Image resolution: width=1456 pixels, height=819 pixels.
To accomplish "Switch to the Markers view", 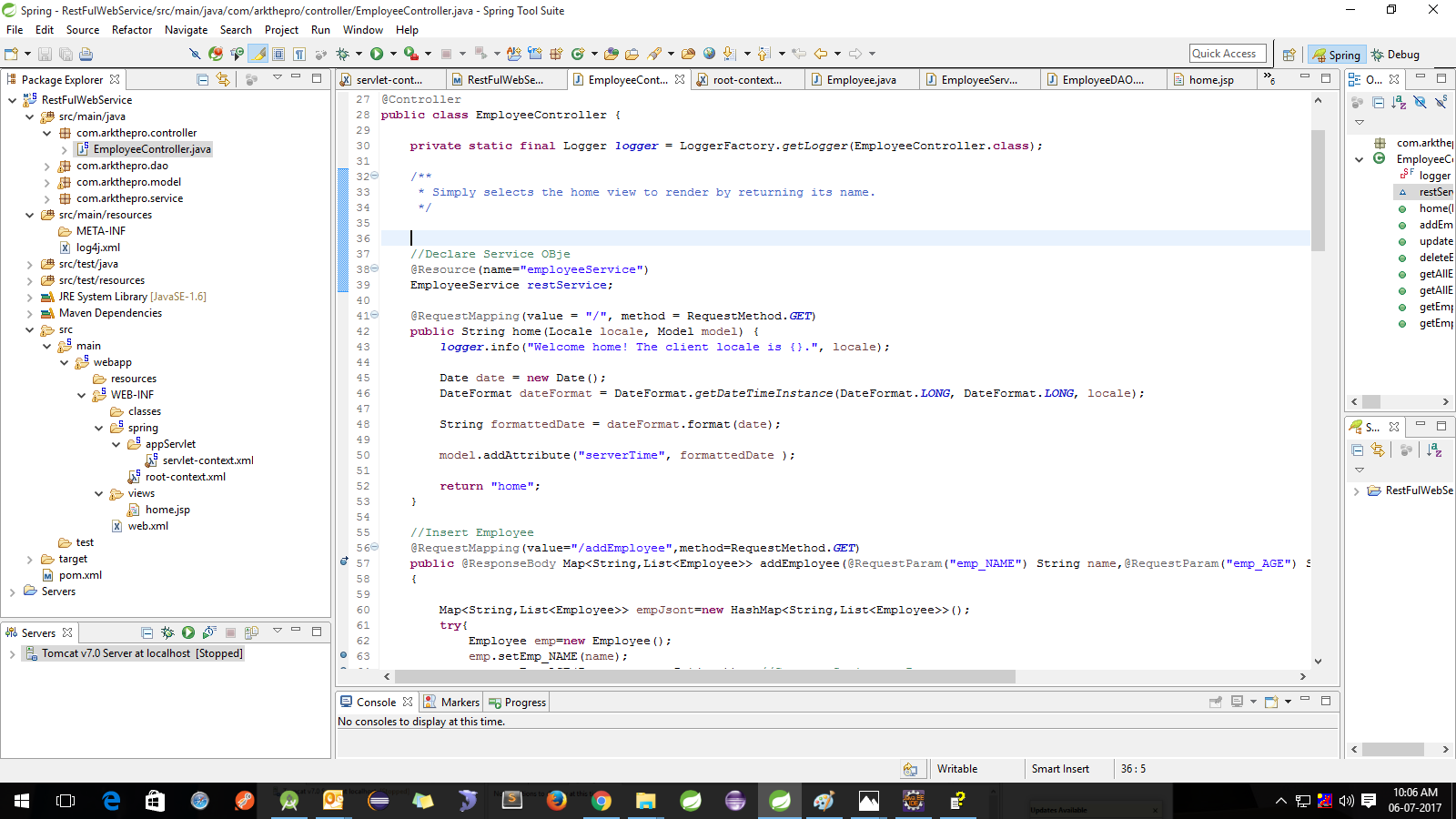I will 459,702.
